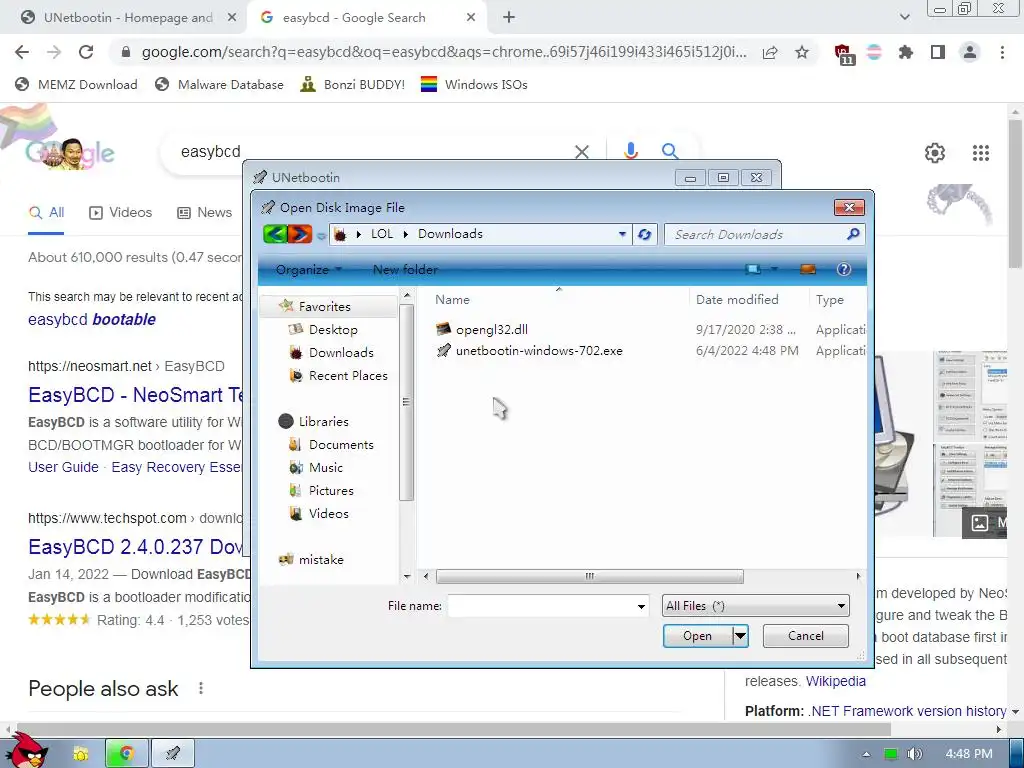Select Libraries in the navigation pane
Screen dimensions: 1024x768
point(323,421)
